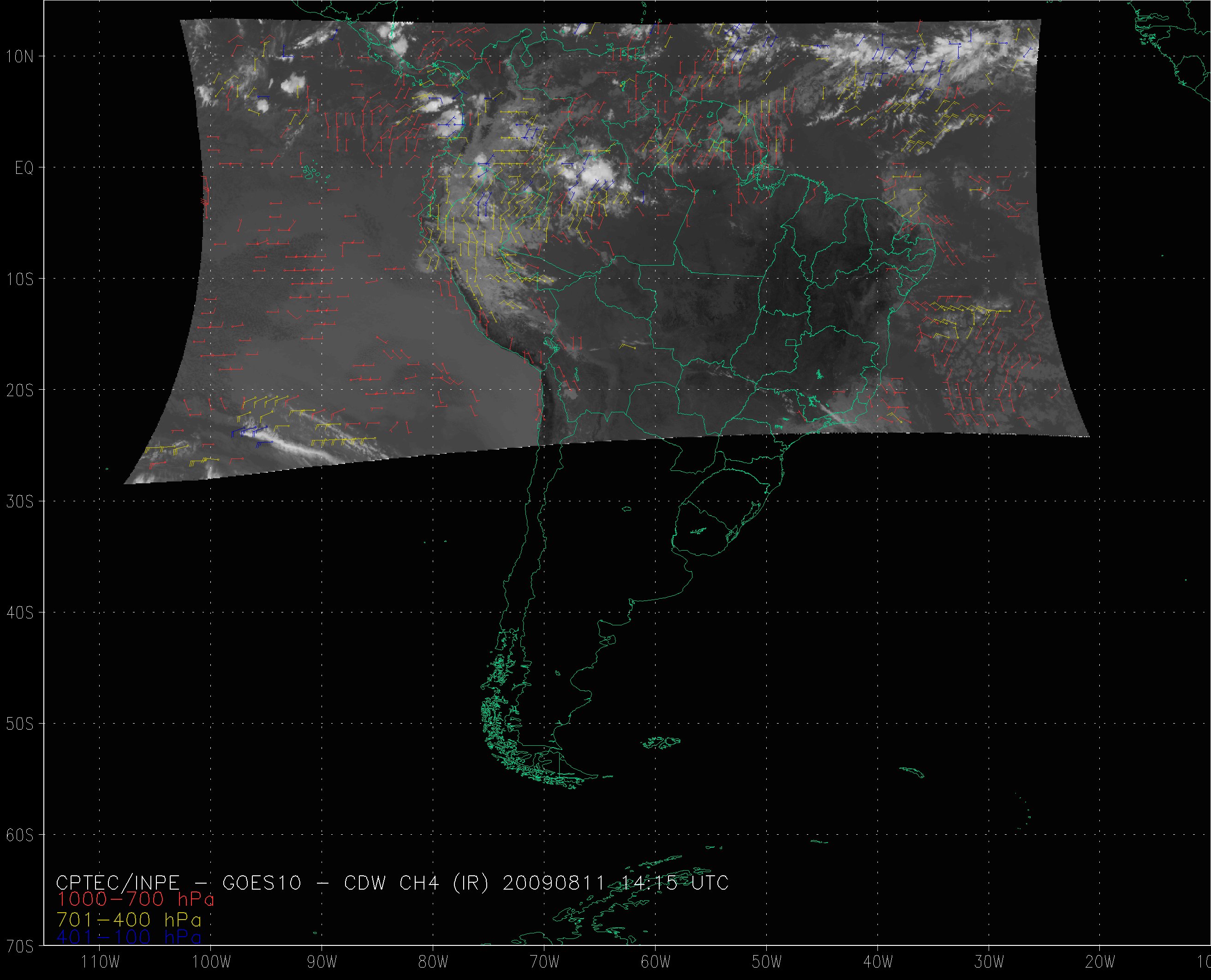Click the 60W longitude axis label

(656, 962)
